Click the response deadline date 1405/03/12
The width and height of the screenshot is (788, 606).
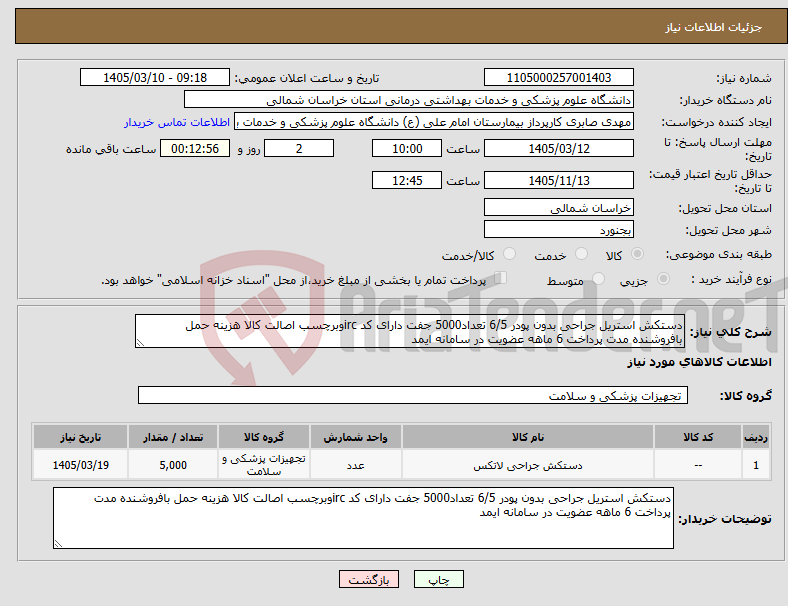(x=559, y=148)
